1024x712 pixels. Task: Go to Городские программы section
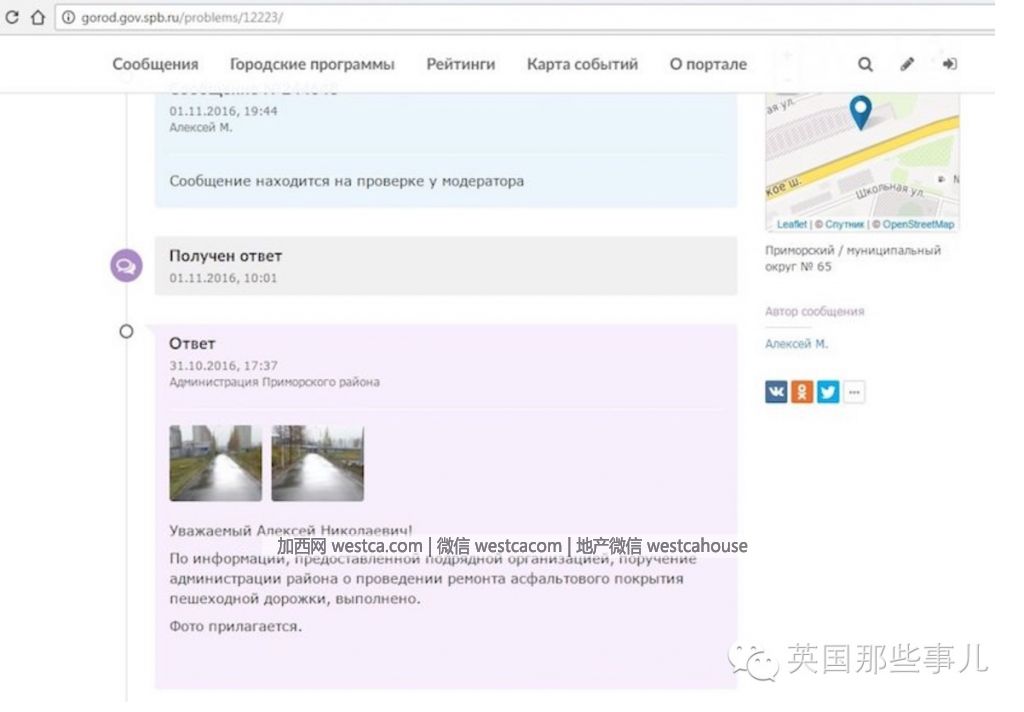coord(312,64)
